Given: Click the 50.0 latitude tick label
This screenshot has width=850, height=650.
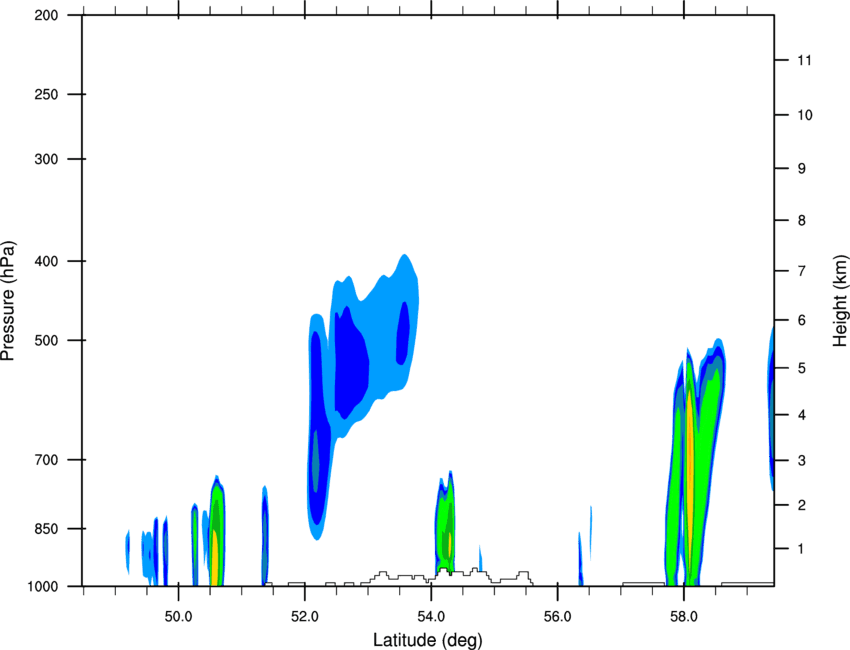Looking at the screenshot, I should (x=178, y=617).
